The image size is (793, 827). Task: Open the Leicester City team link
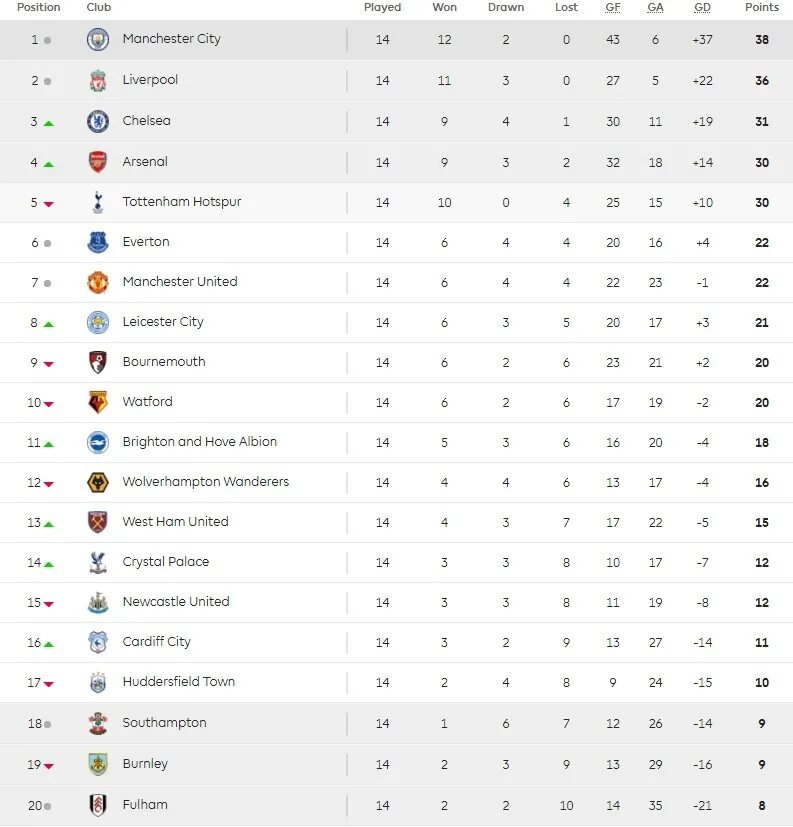[x=163, y=322]
